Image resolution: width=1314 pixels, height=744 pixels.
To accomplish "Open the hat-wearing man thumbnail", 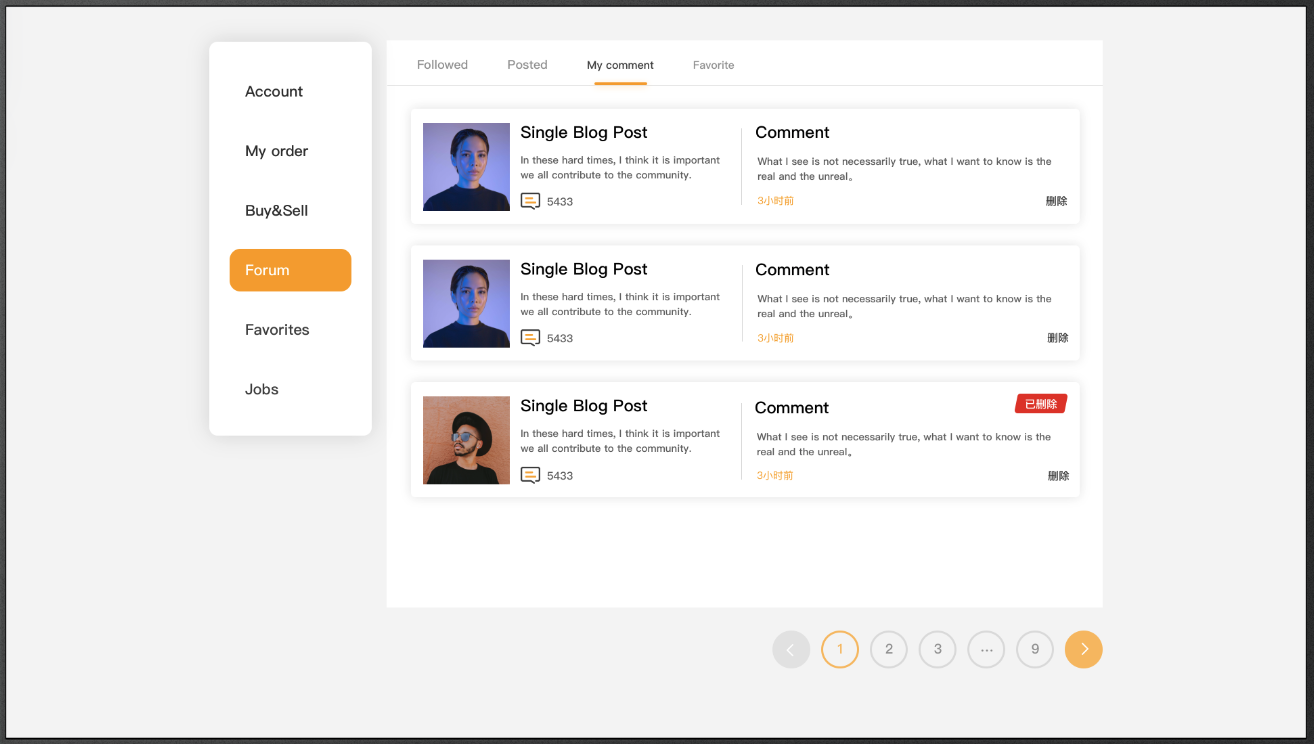I will [466, 440].
